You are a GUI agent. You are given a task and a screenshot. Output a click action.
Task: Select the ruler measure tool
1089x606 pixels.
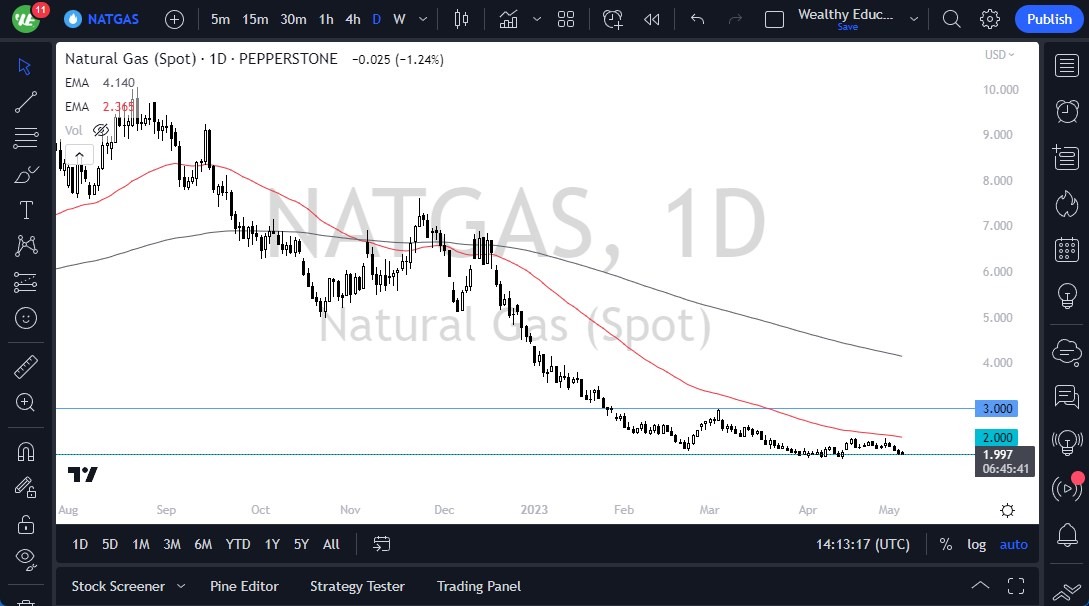pos(26,367)
